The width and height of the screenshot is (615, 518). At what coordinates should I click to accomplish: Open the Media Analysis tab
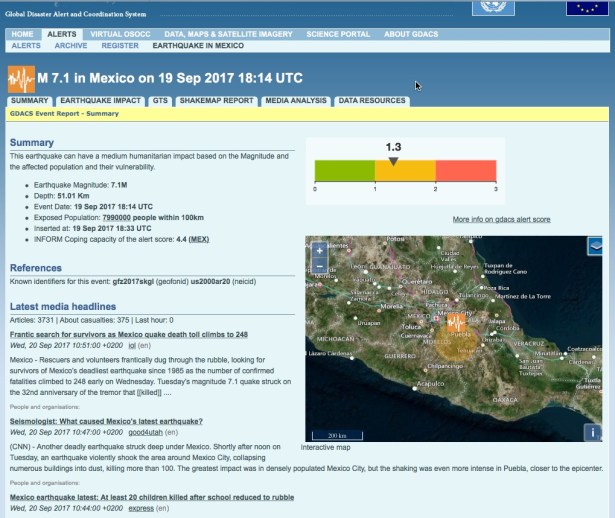click(x=294, y=101)
